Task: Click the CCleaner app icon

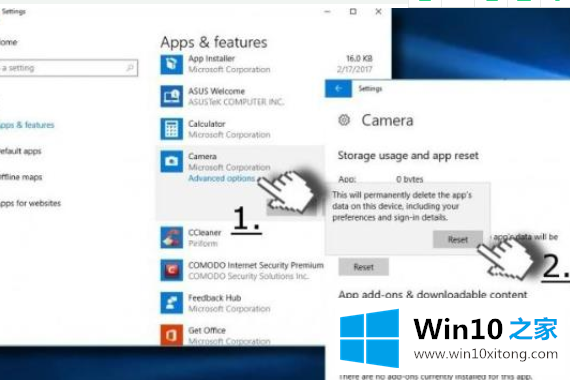Action: click(171, 237)
